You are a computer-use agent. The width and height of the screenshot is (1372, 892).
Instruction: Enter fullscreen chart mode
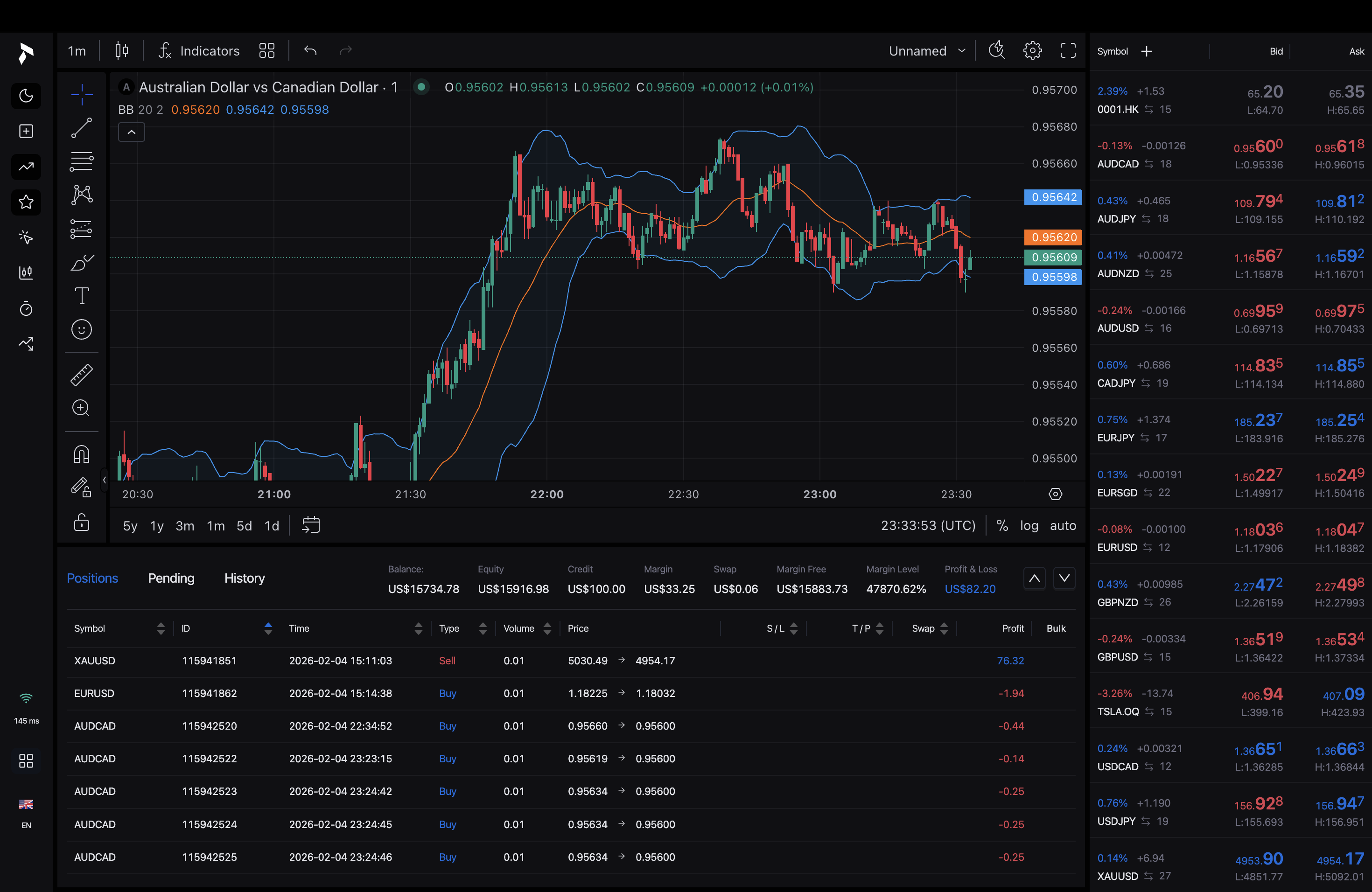1068,51
